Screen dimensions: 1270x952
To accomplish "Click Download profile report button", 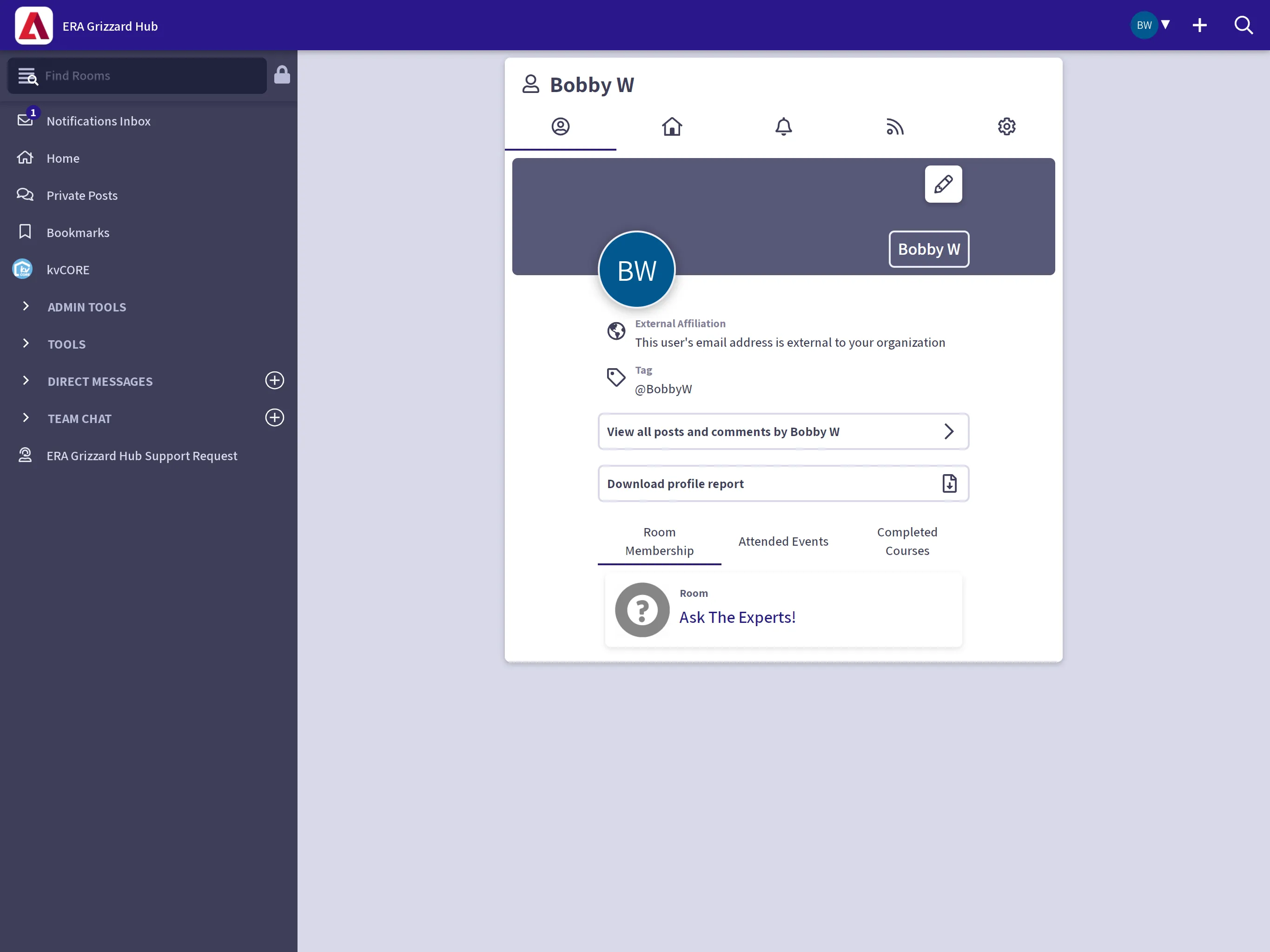I will point(783,483).
